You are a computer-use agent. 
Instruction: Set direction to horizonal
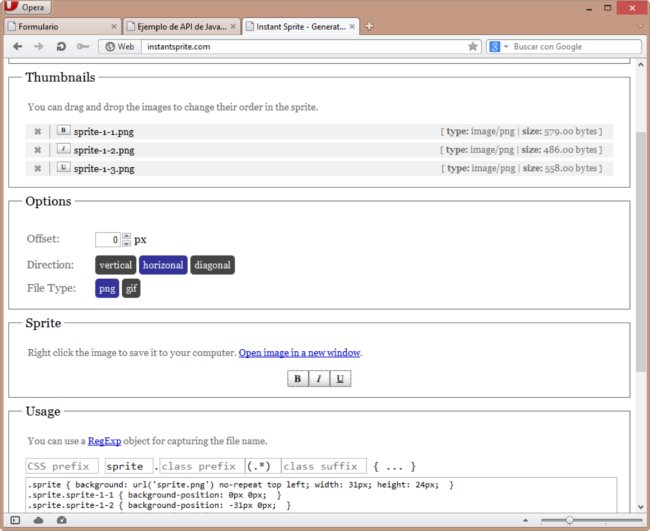coord(163,265)
